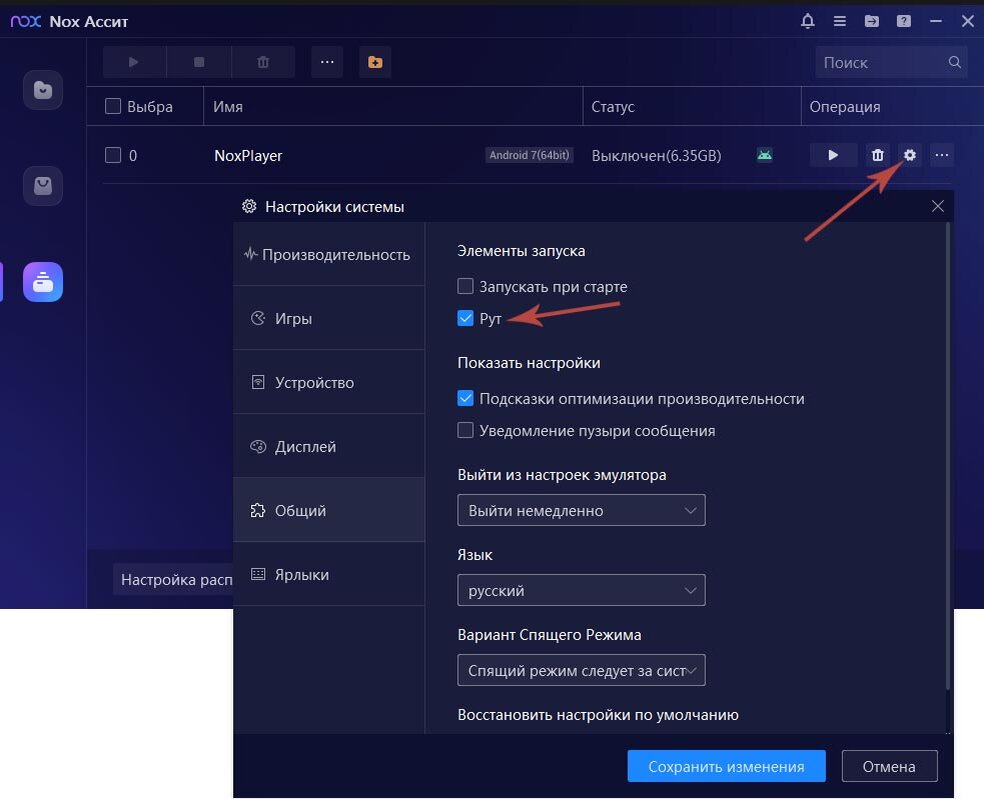Viewport: 984px width, 799px height.
Task: Open the Выйти немедленно dropdown
Action: coord(581,510)
